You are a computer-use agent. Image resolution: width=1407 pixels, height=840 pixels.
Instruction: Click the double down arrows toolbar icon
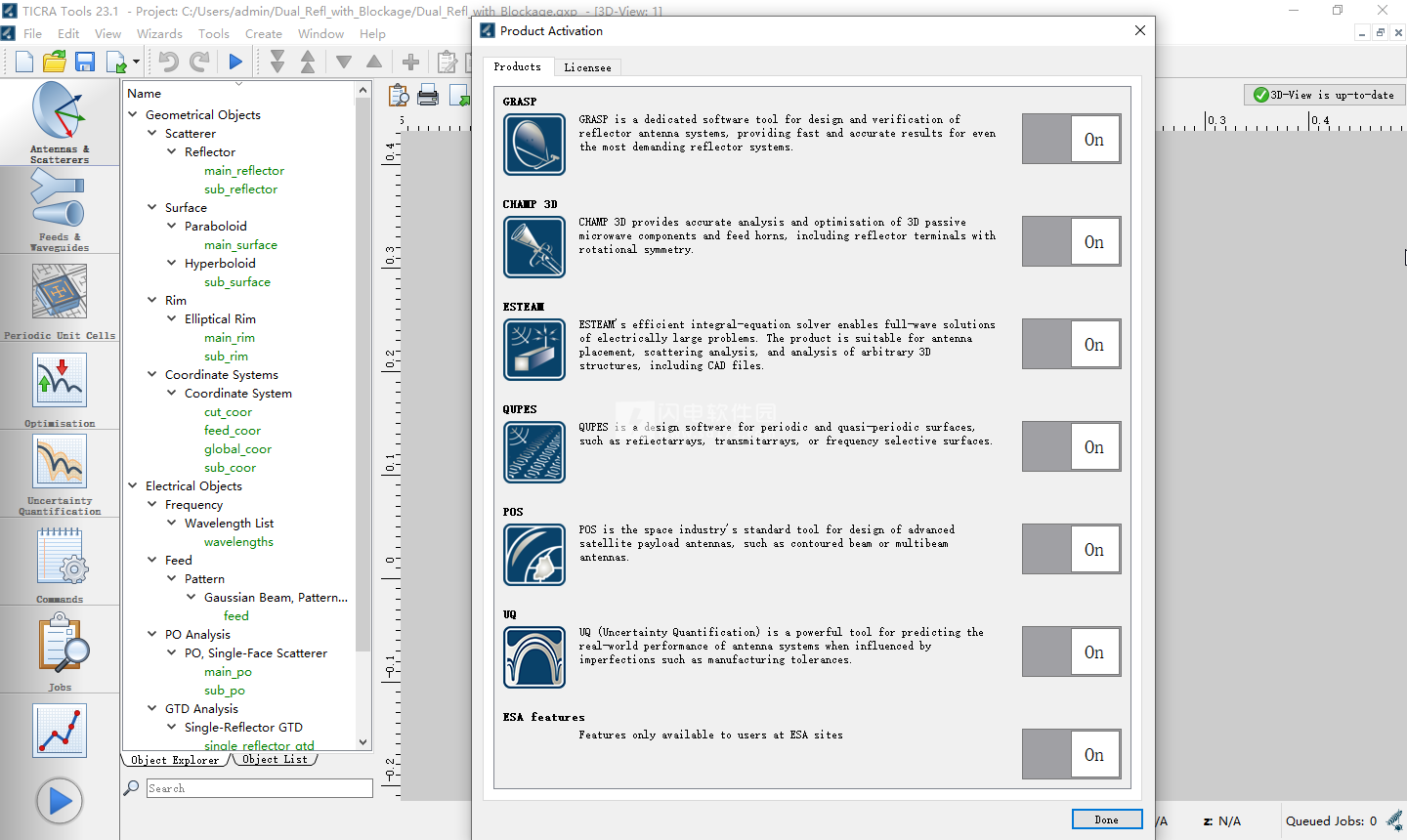277,63
